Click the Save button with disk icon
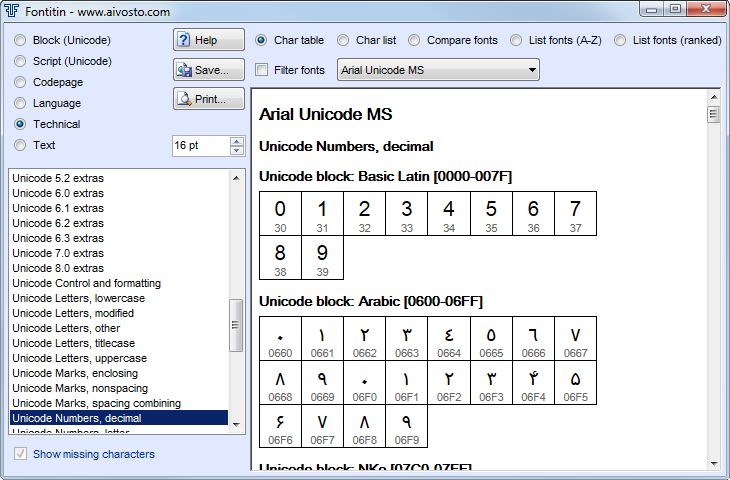Image resolution: width=730 pixels, height=480 pixels. (209, 70)
